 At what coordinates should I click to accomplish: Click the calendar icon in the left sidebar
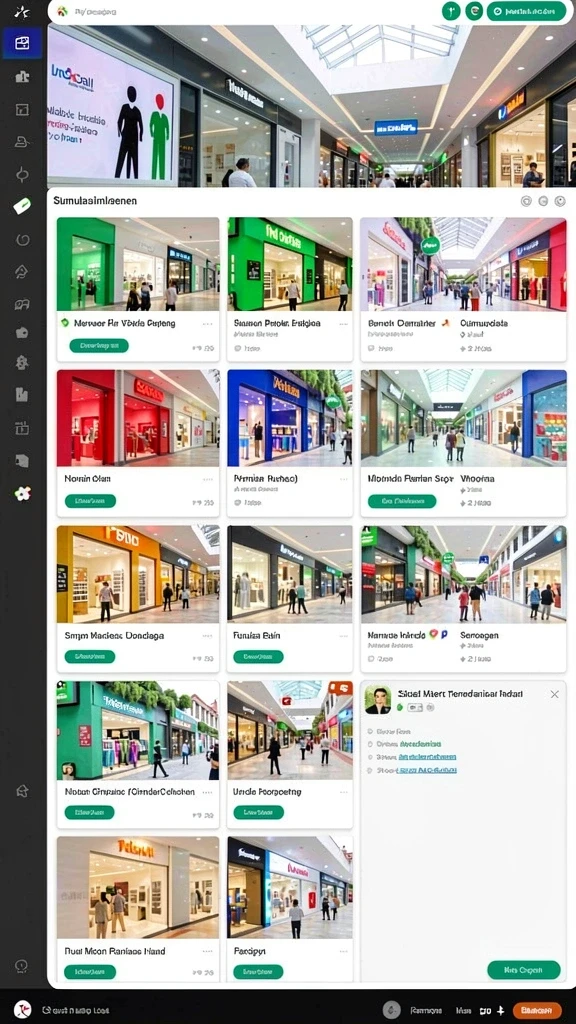tap(22, 428)
